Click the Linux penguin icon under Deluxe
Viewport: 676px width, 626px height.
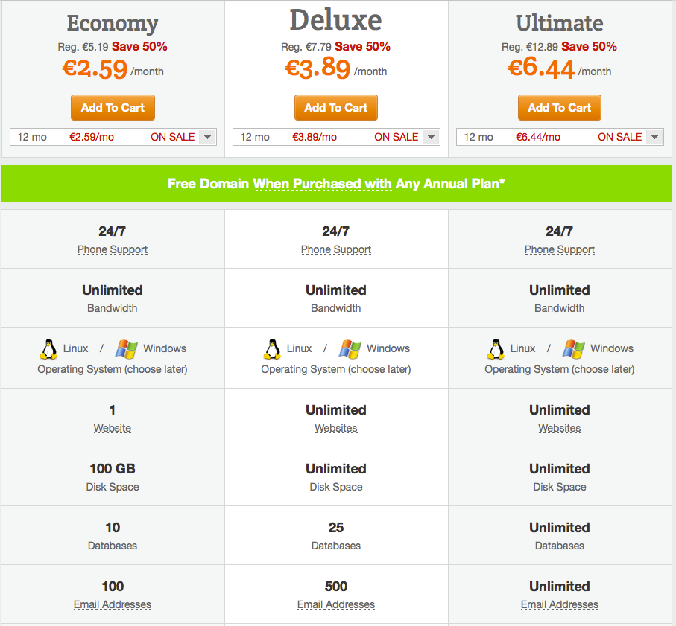(272, 349)
